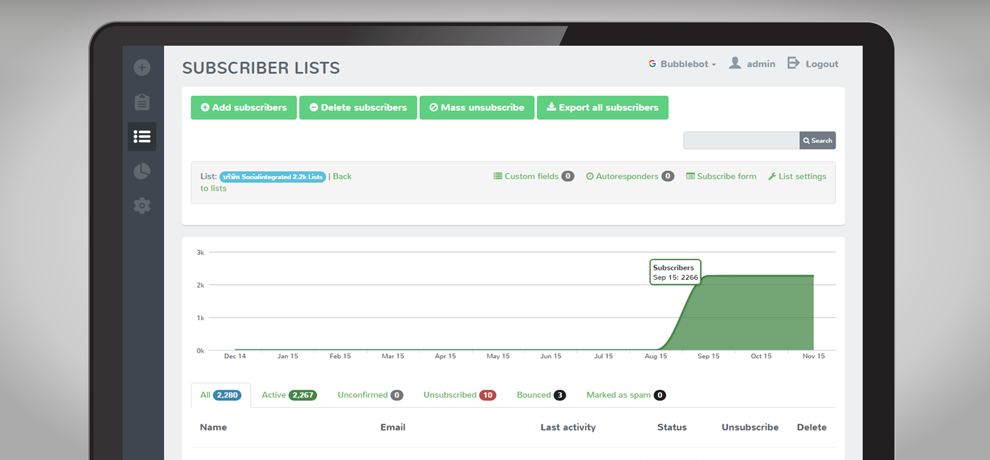Open the settings gear in sidebar
The height and width of the screenshot is (460, 990).
[x=142, y=205]
